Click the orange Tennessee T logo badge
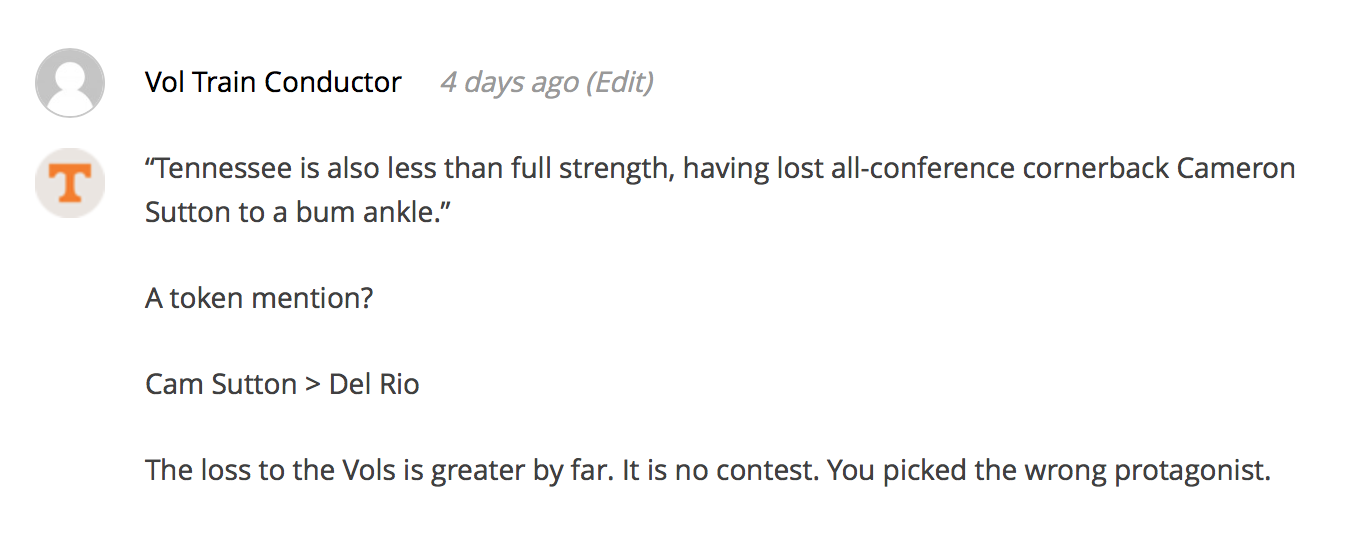This screenshot has width=1372, height=542. coord(70,183)
